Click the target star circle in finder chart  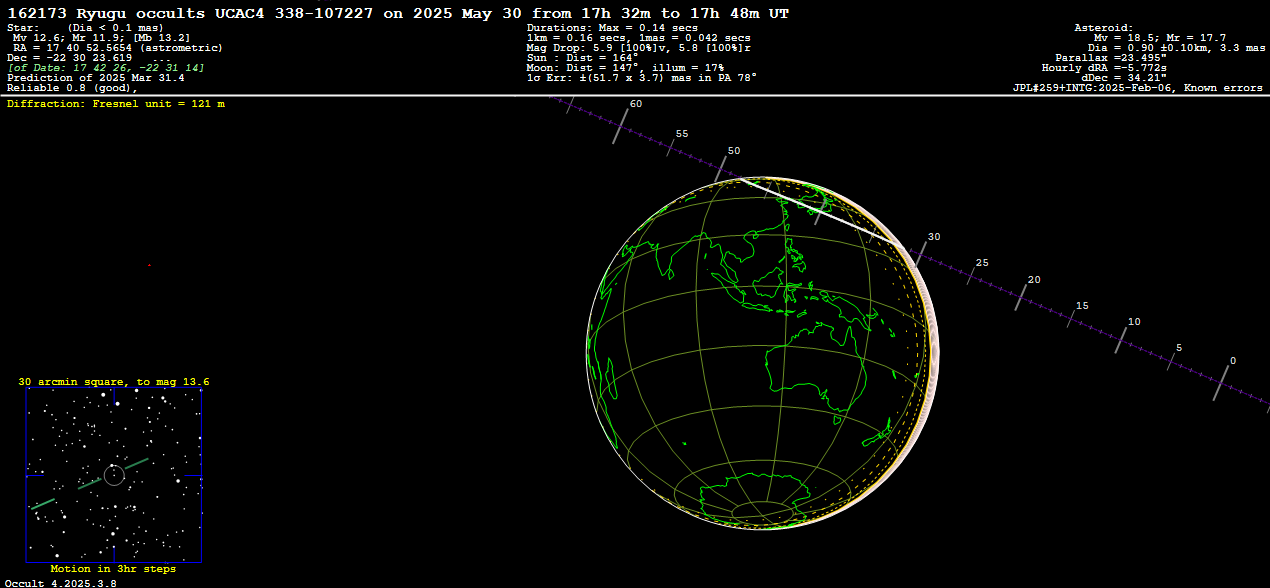(114, 475)
